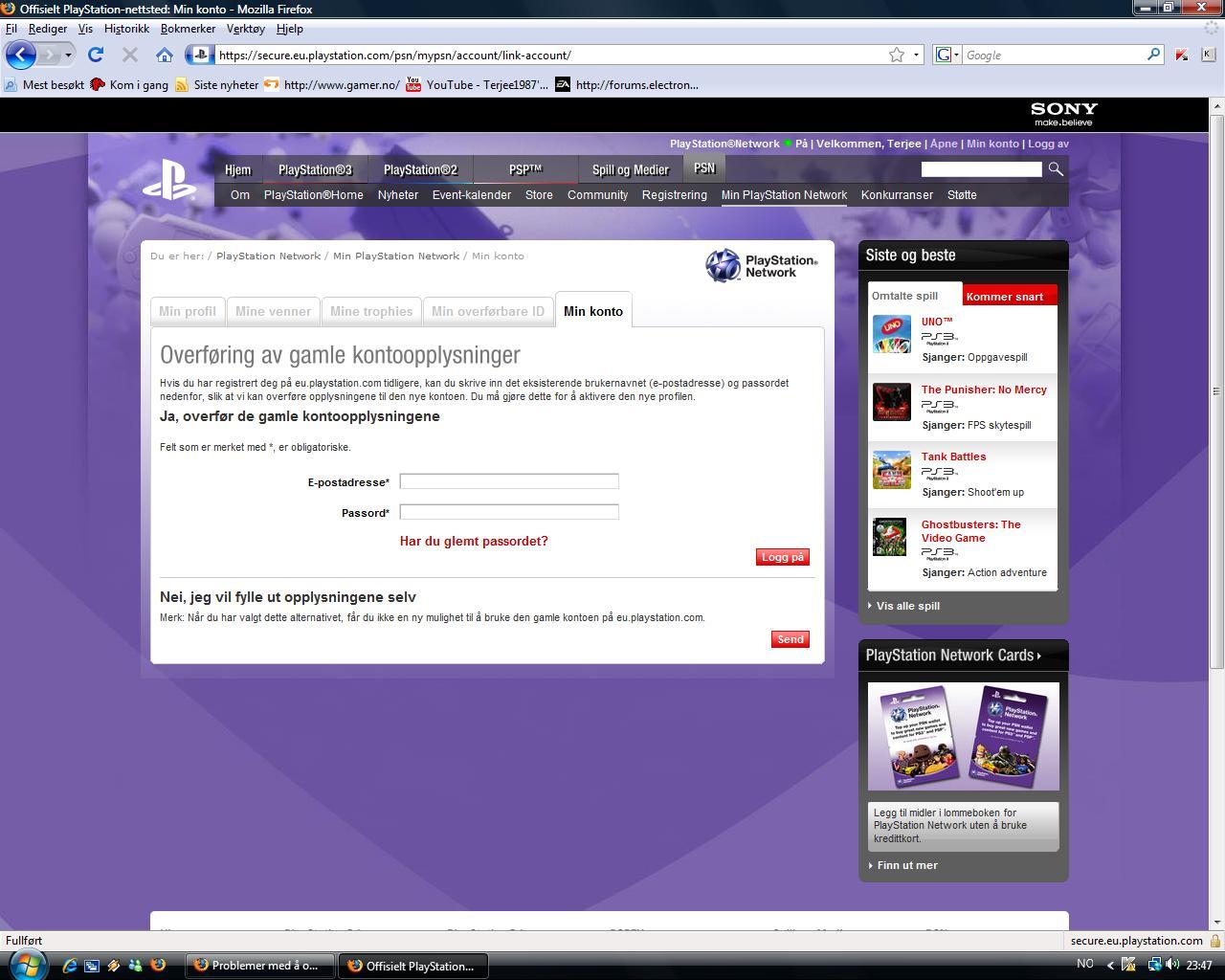Click the Logg av link
The image size is (1225, 980).
(x=1048, y=144)
